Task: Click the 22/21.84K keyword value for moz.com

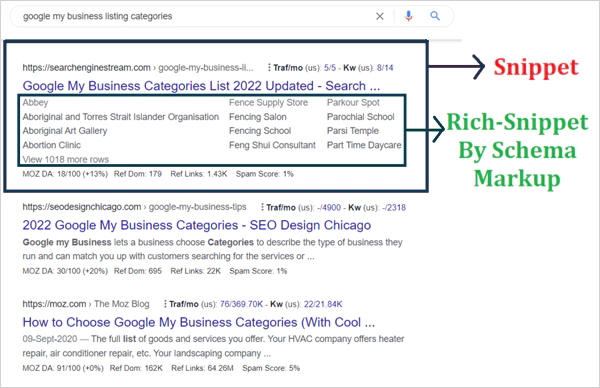Action: [x=323, y=304]
